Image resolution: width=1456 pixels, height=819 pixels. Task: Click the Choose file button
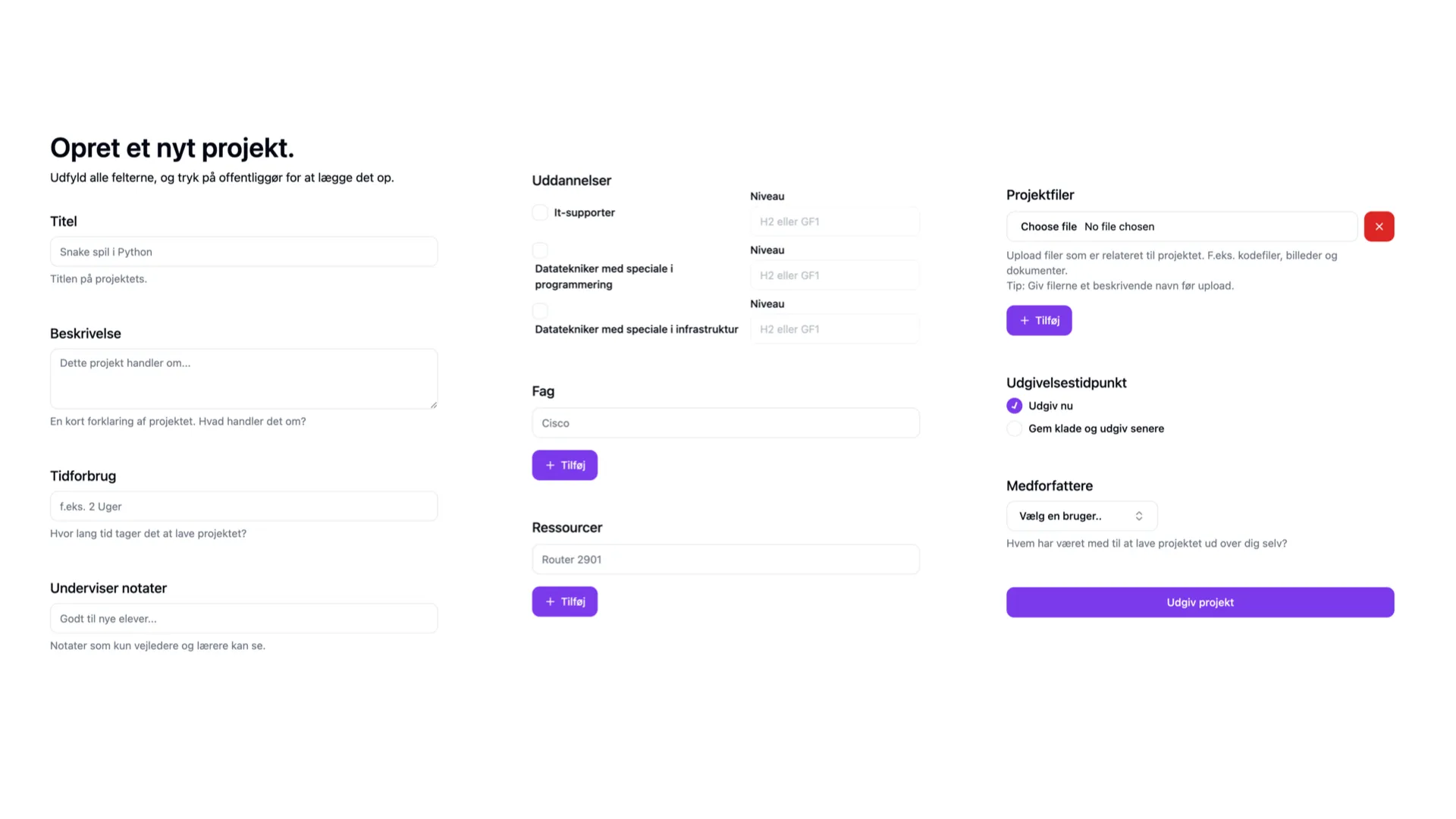[1048, 227]
